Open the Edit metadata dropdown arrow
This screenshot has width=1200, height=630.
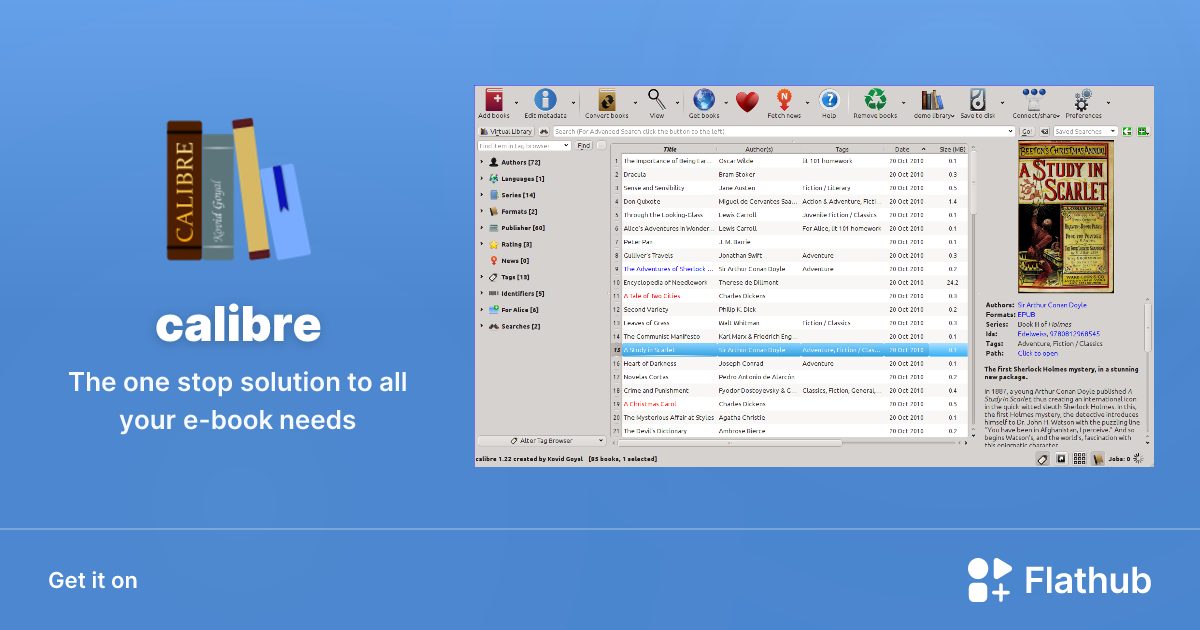click(x=574, y=102)
